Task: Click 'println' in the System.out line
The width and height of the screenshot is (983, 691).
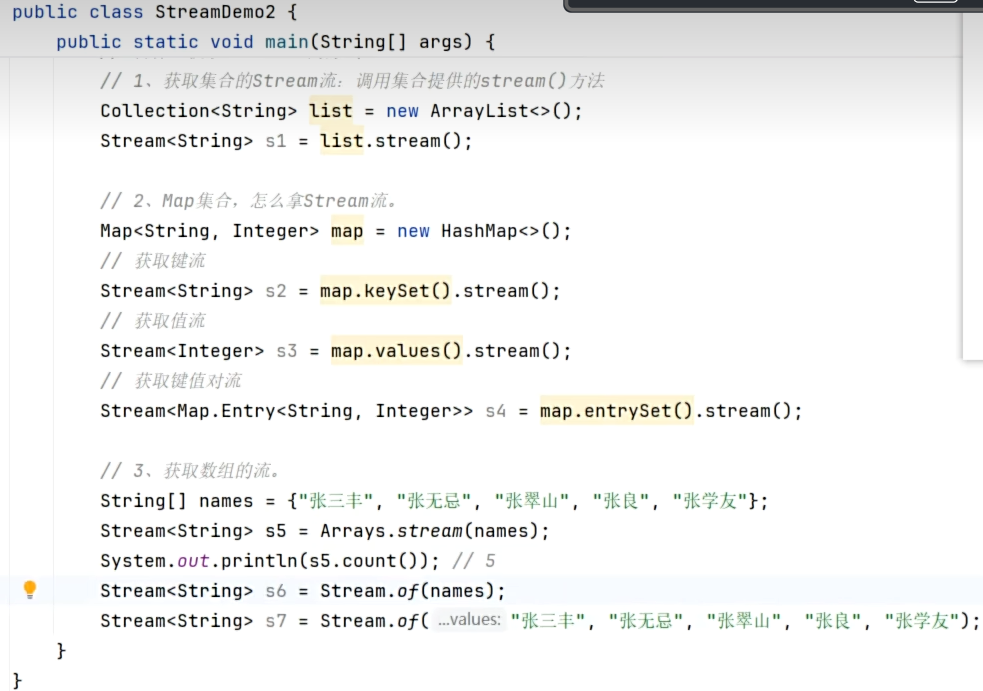Action: [x=259, y=561]
